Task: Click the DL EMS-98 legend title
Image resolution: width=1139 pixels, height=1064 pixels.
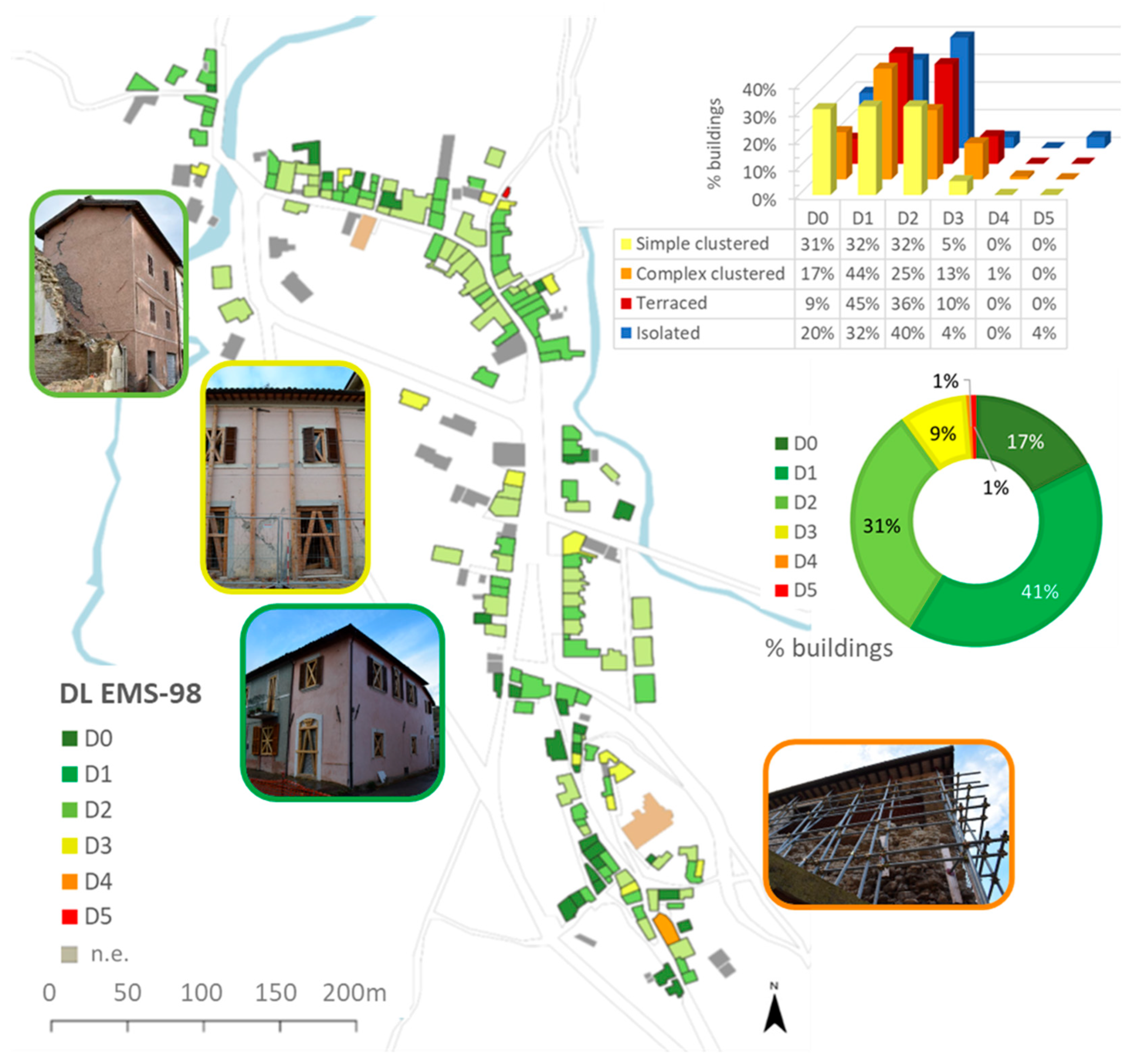Action: coord(131,694)
